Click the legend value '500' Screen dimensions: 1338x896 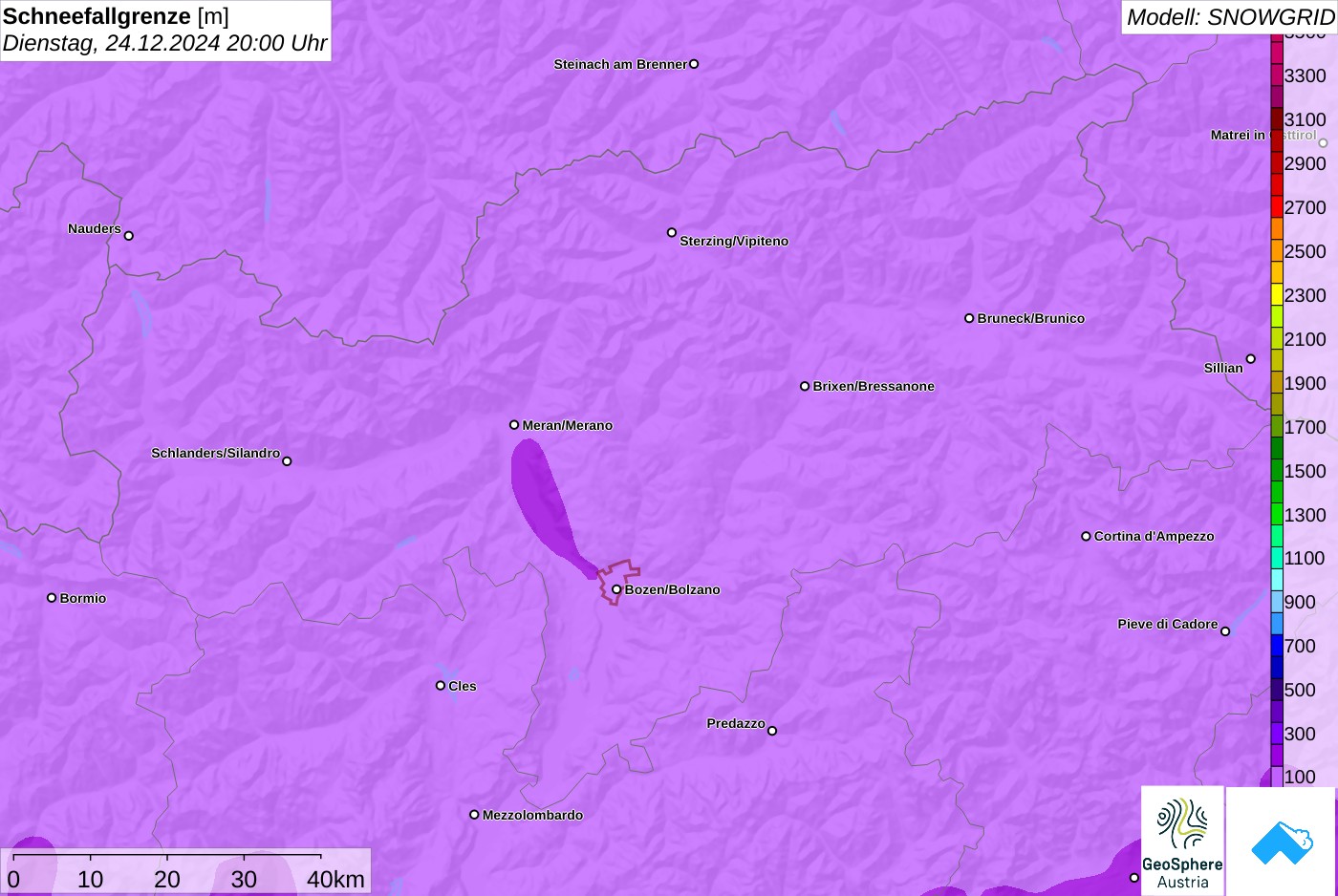[1300, 690]
